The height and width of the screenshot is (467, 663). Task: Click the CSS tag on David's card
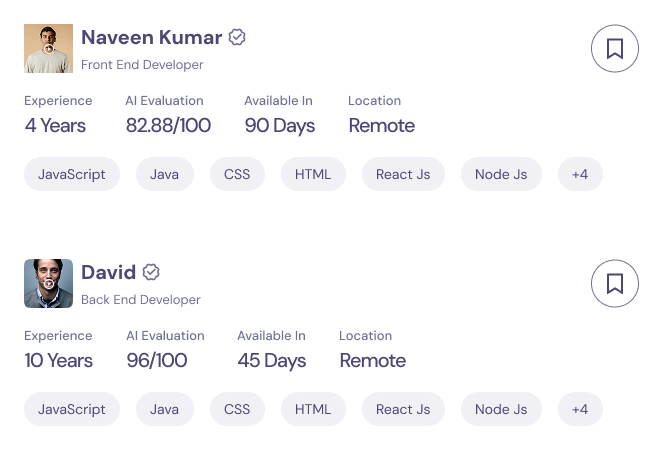pos(237,409)
